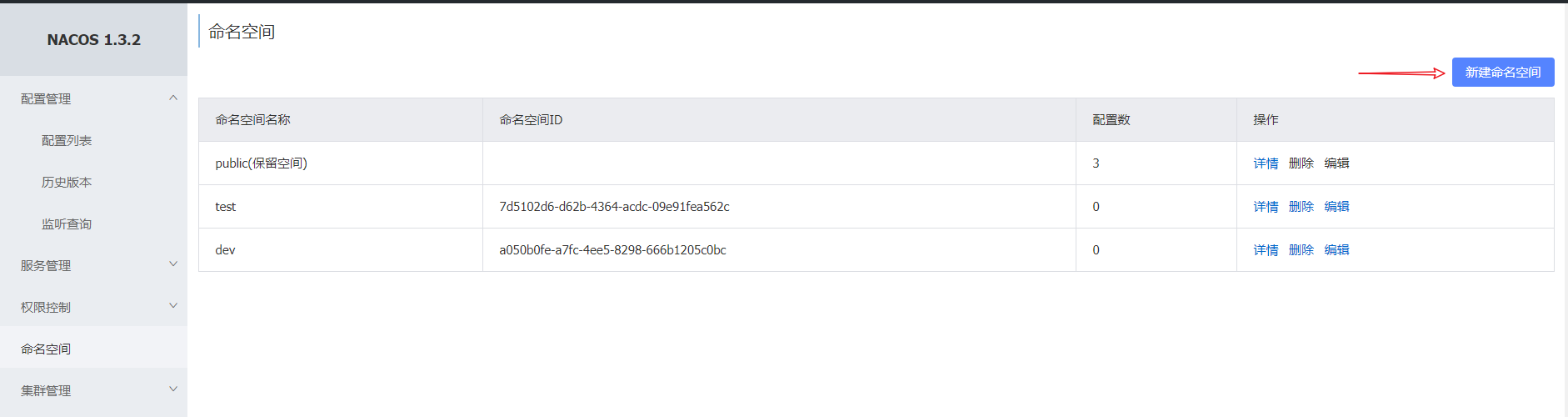View 详情 for public namespace
1568x417 pixels.
1266,163
